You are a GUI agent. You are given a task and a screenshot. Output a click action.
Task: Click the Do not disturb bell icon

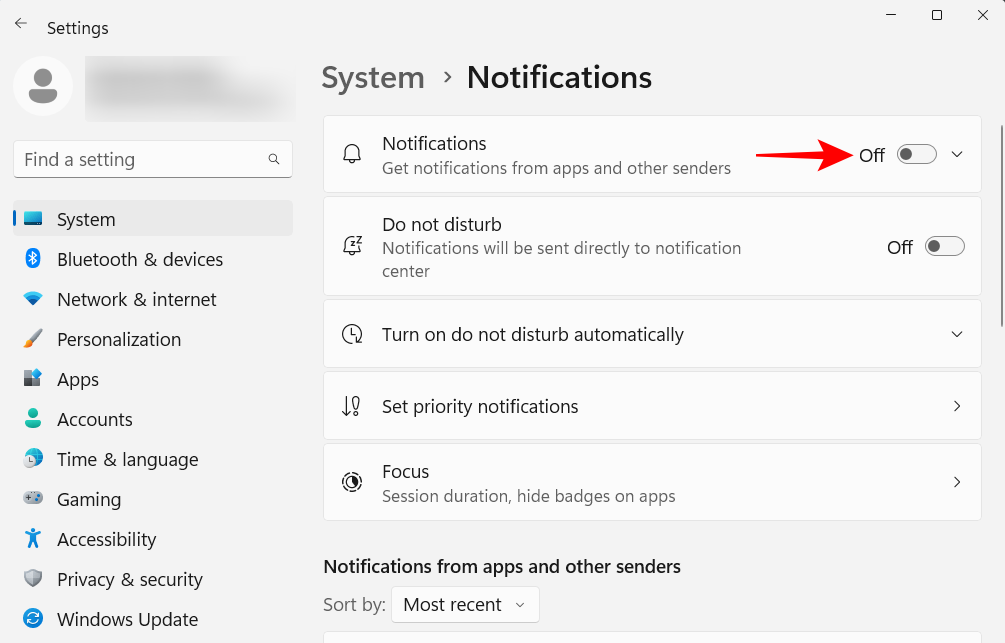(x=352, y=246)
